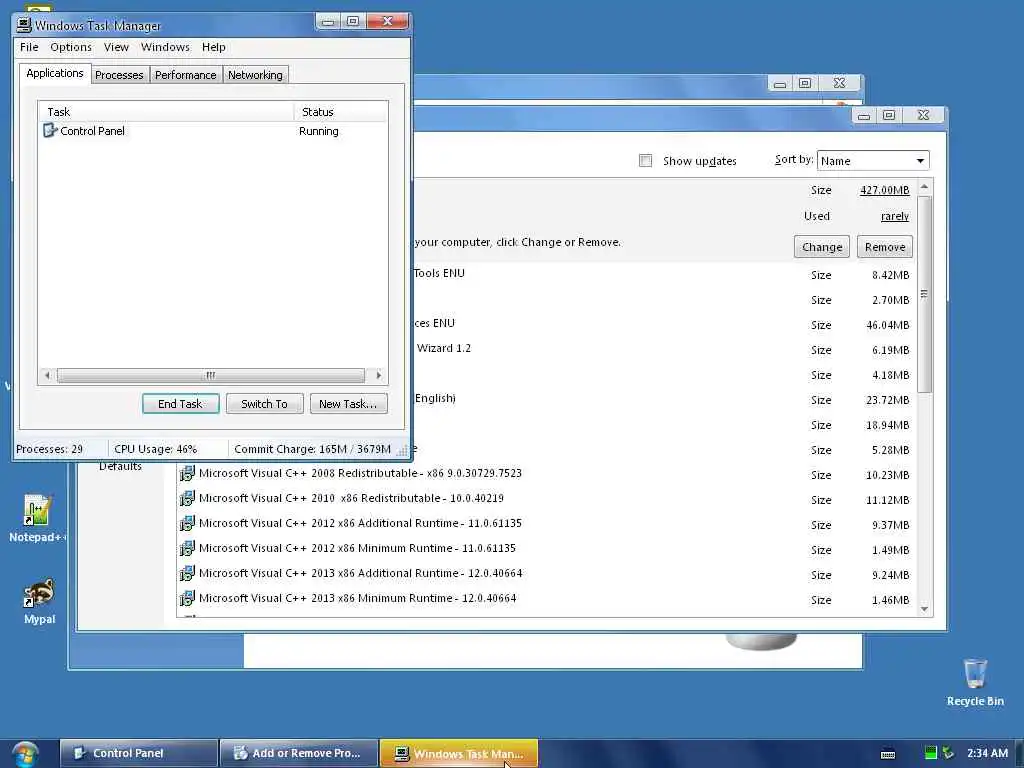
Task: Click the Switch To button
Action: click(x=264, y=404)
